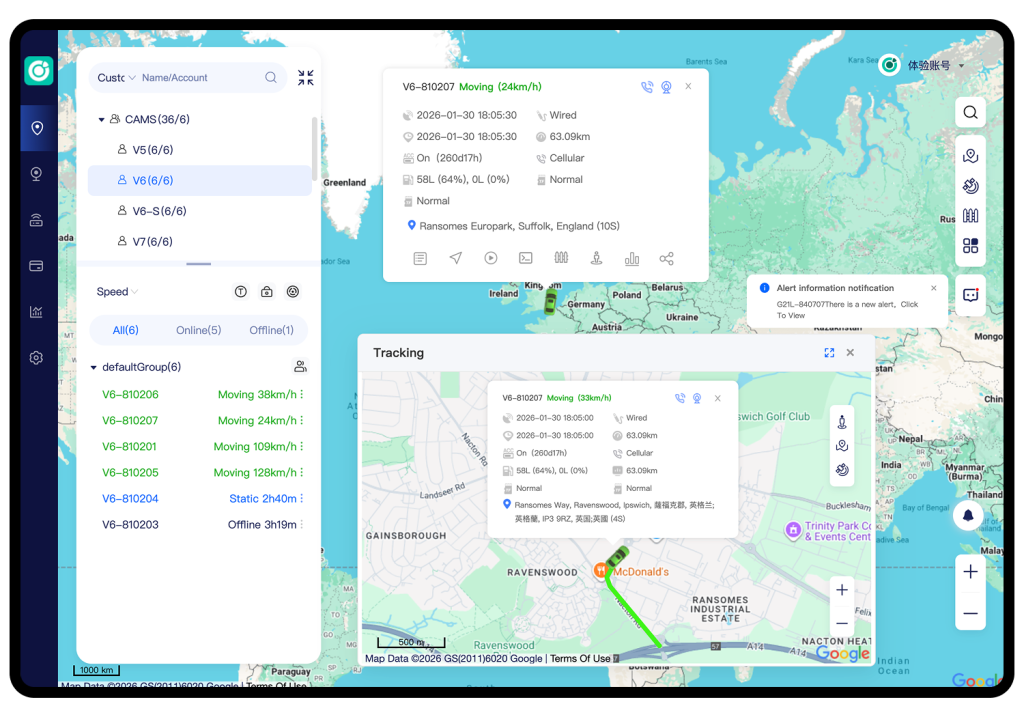Click the geofence icon in vehicle info toolbar

coord(561,258)
